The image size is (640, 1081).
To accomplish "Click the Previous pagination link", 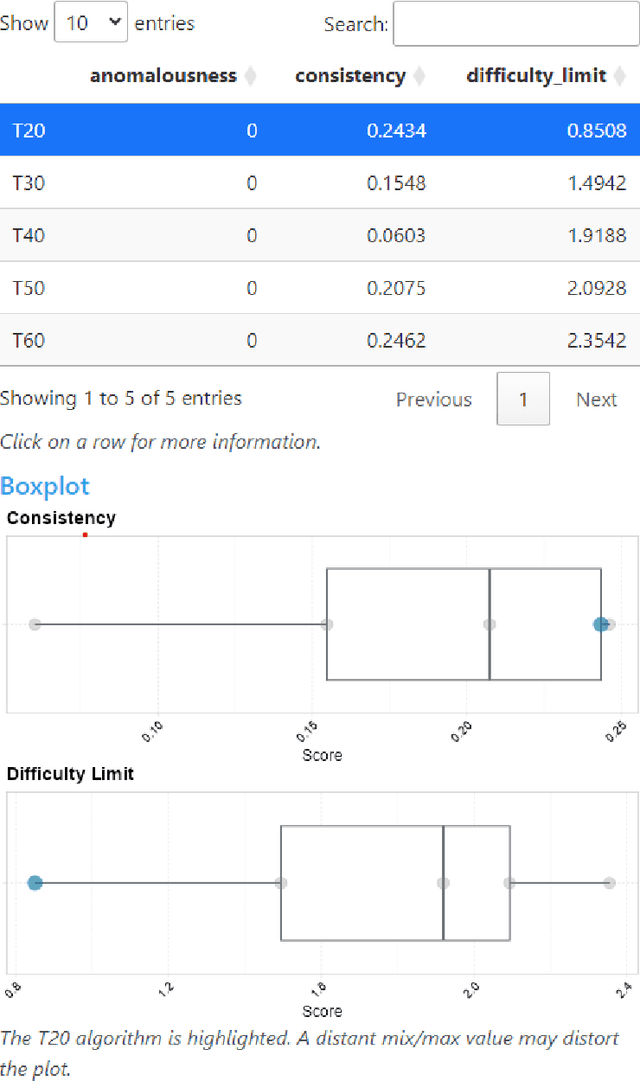I will pos(434,398).
